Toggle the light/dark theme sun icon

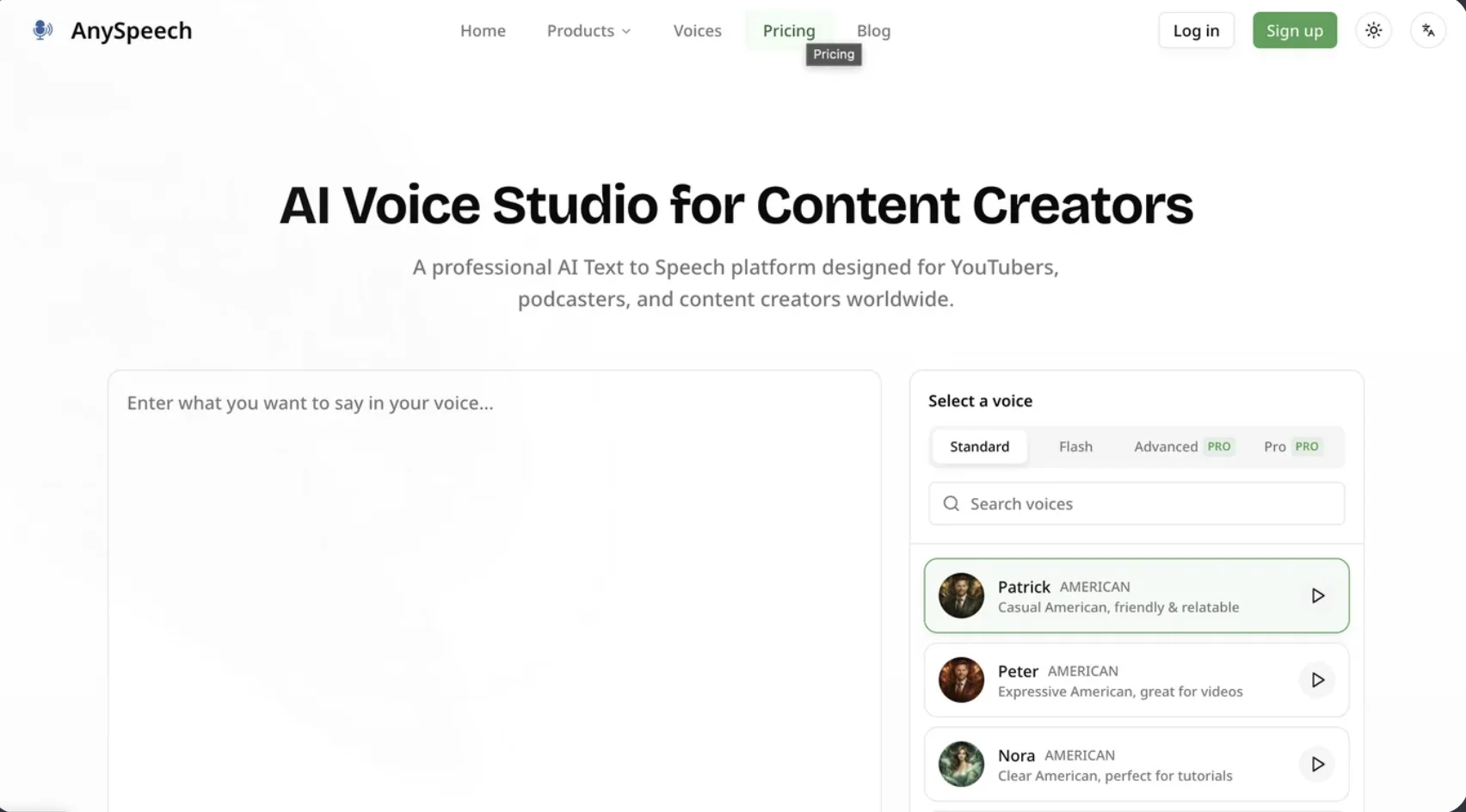pyautogui.click(x=1373, y=30)
